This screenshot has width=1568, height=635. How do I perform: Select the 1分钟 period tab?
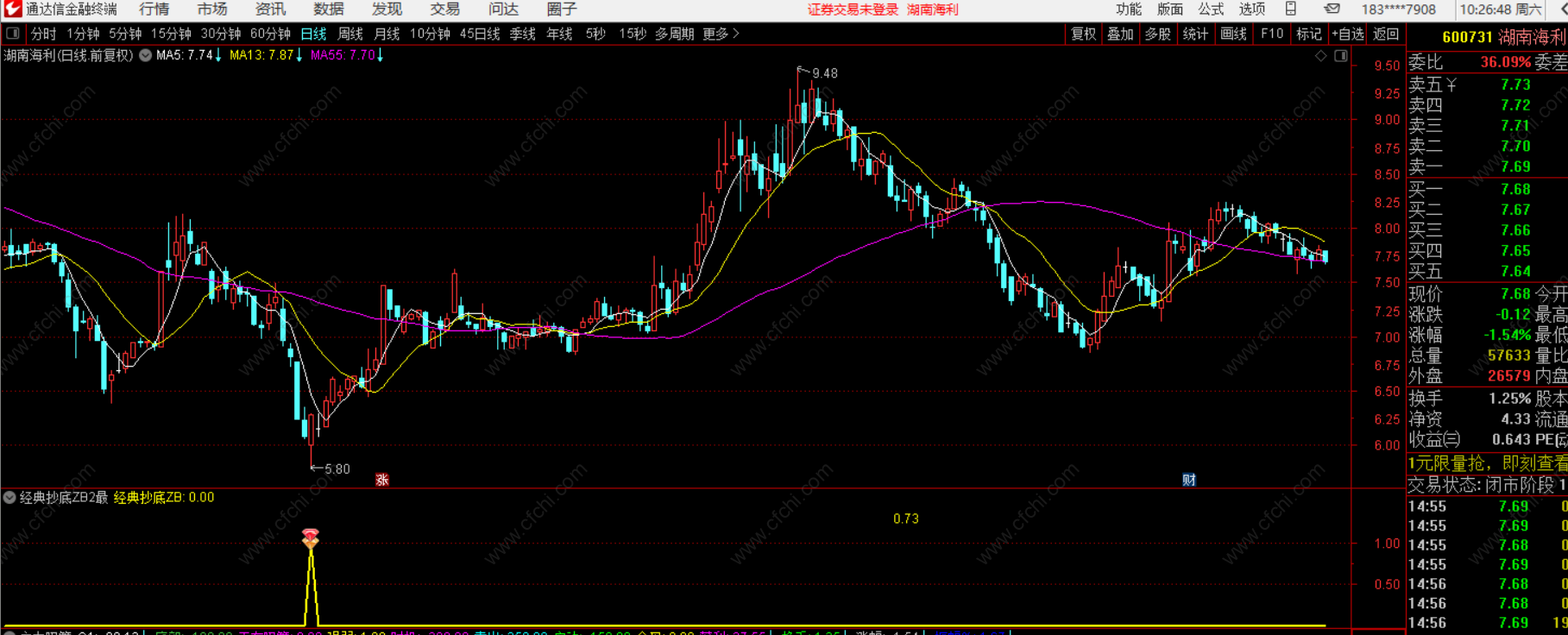(83, 34)
